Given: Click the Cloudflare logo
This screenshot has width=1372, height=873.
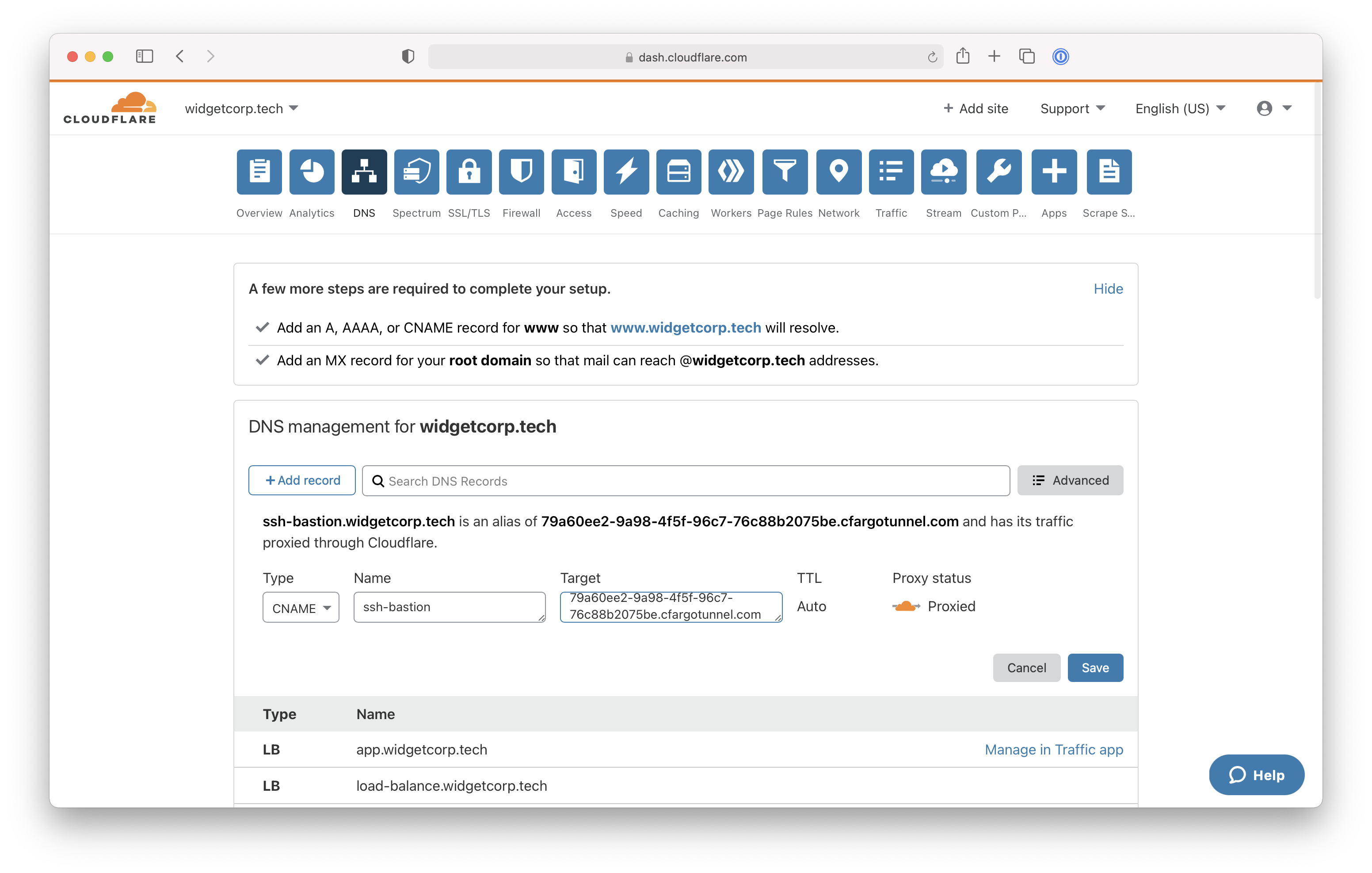Looking at the screenshot, I should [109, 108].
